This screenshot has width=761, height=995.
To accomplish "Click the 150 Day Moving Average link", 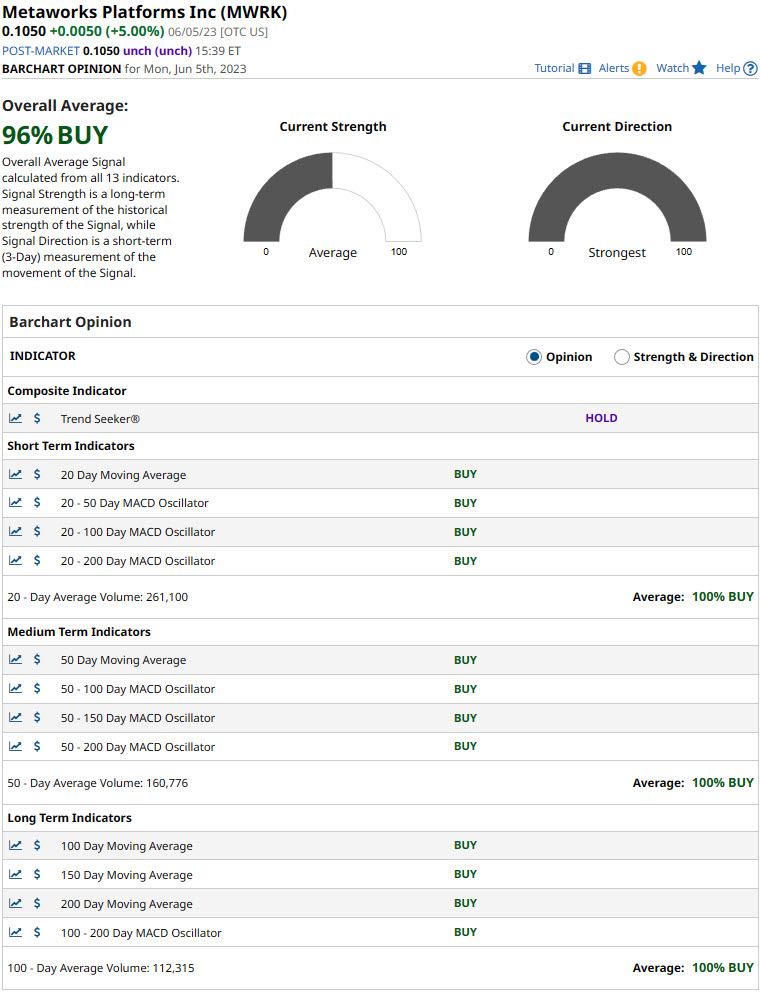I will click(126, 875).
